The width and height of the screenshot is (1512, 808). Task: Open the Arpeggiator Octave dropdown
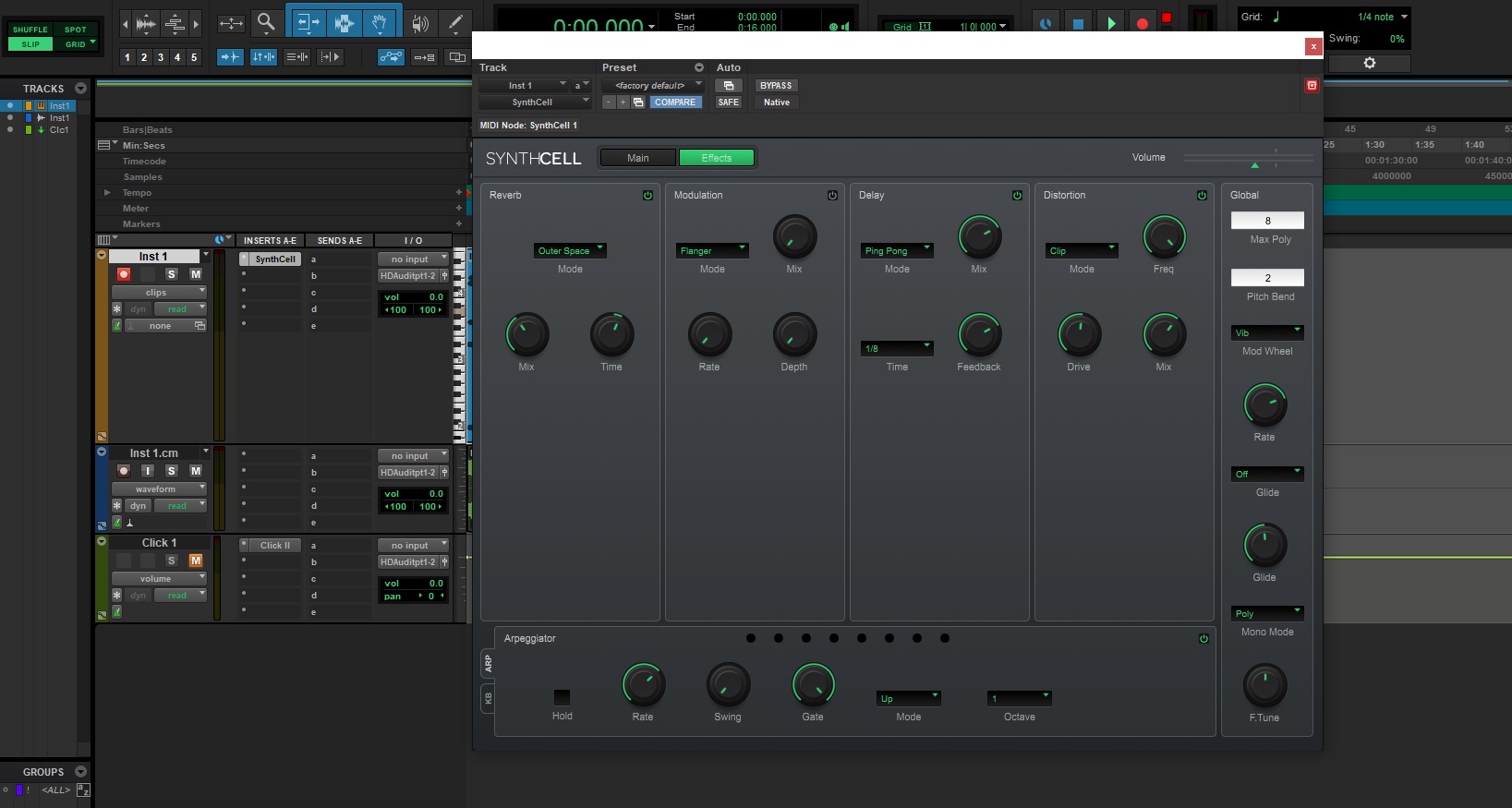pyautogui.click(x=1020, y=698)
